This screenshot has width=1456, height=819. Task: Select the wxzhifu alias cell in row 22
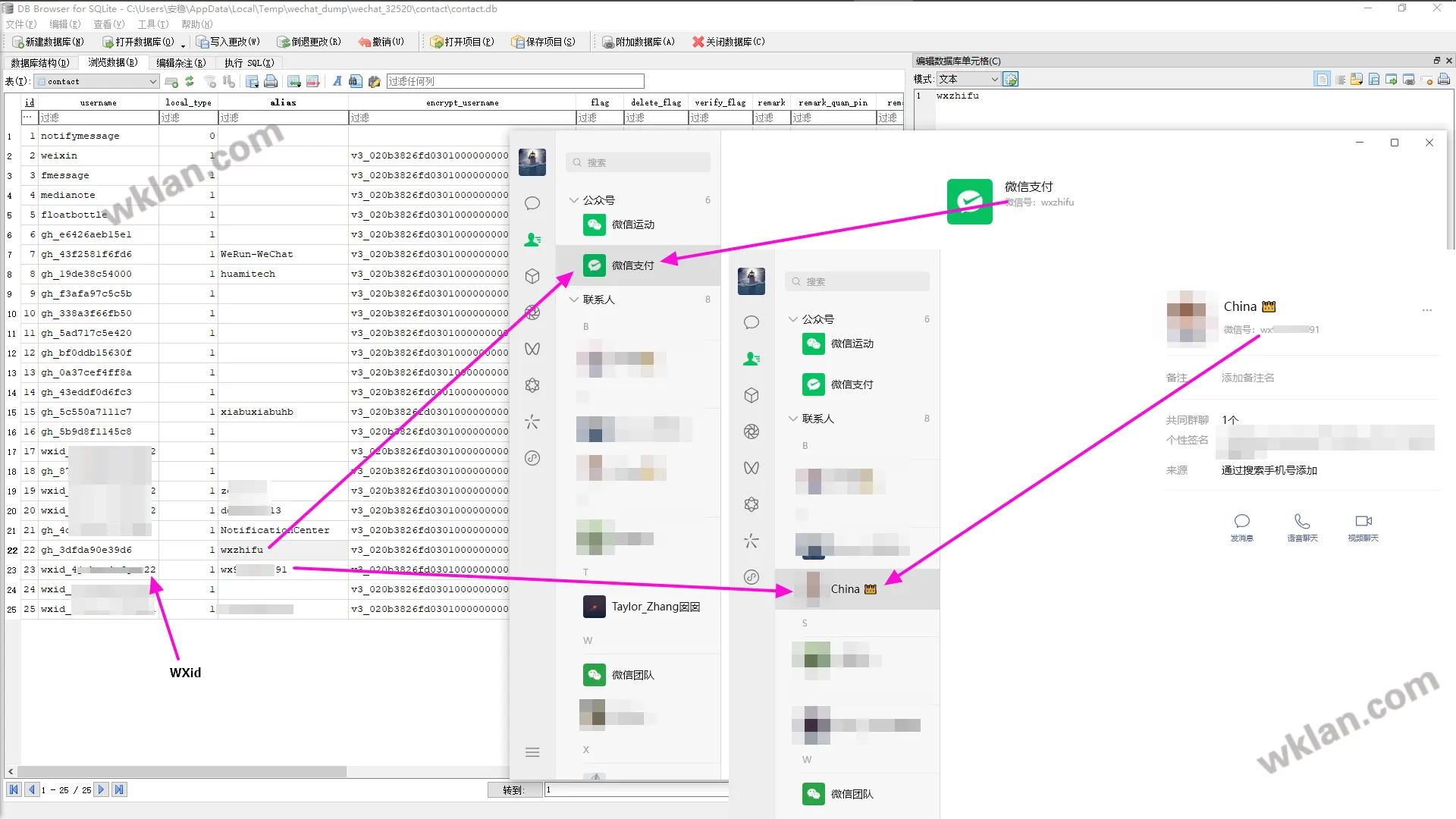[x=283, y=550]
